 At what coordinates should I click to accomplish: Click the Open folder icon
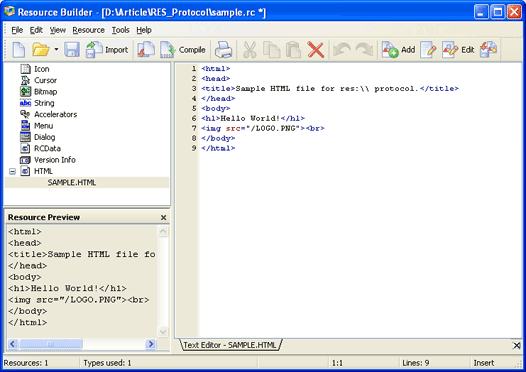[x=41, y=50]
